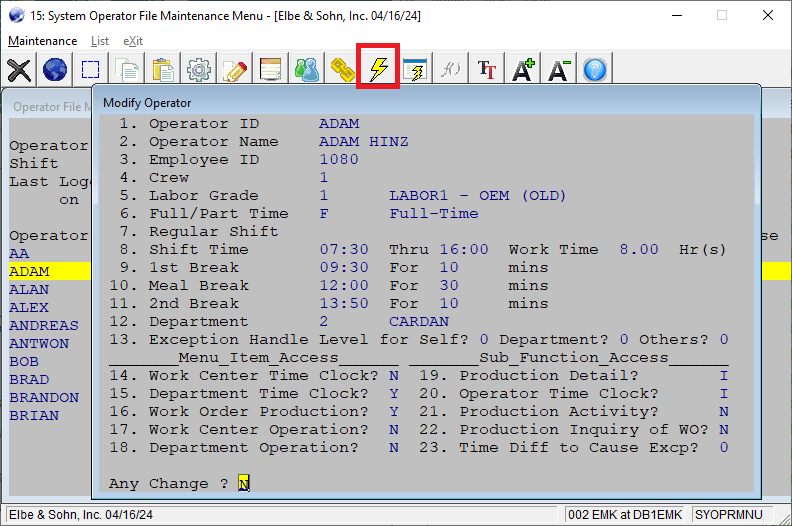The width and height of the screenshot is (792, 526).
Task: Click the Work Center Time Clock value N
Action: pos(394,376)
